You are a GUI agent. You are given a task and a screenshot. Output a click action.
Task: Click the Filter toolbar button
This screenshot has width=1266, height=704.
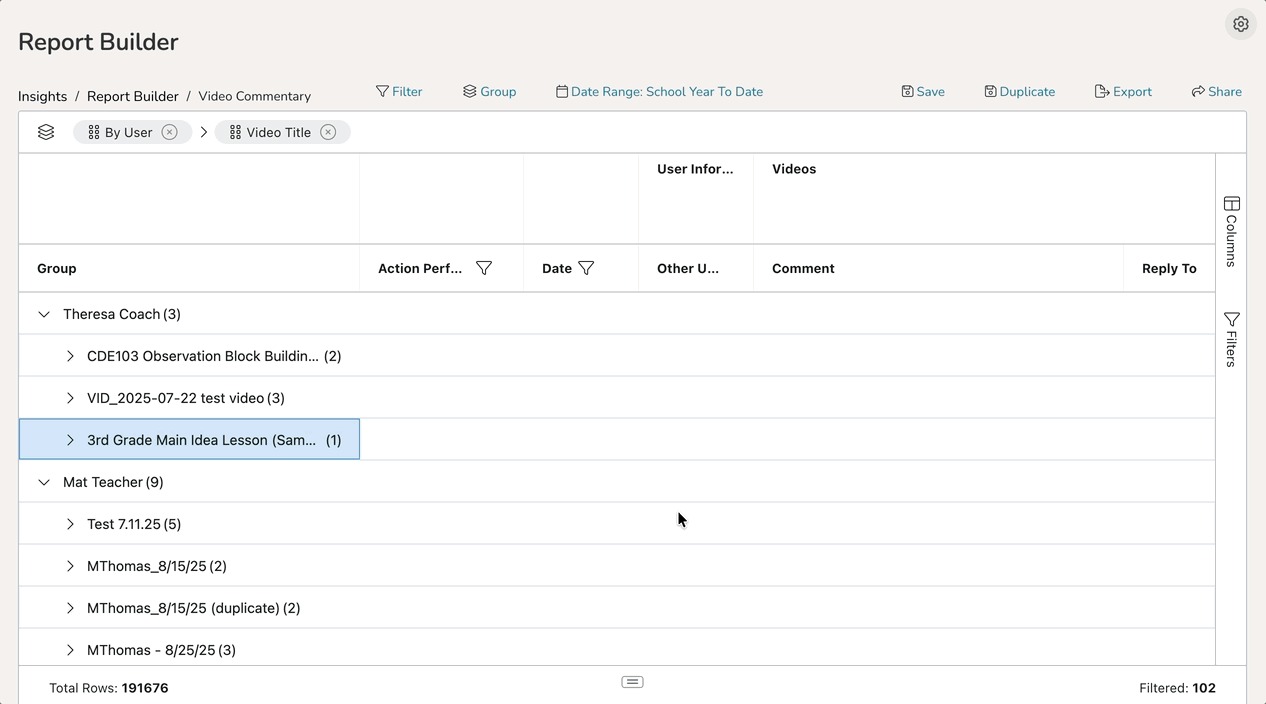[399, 92]
